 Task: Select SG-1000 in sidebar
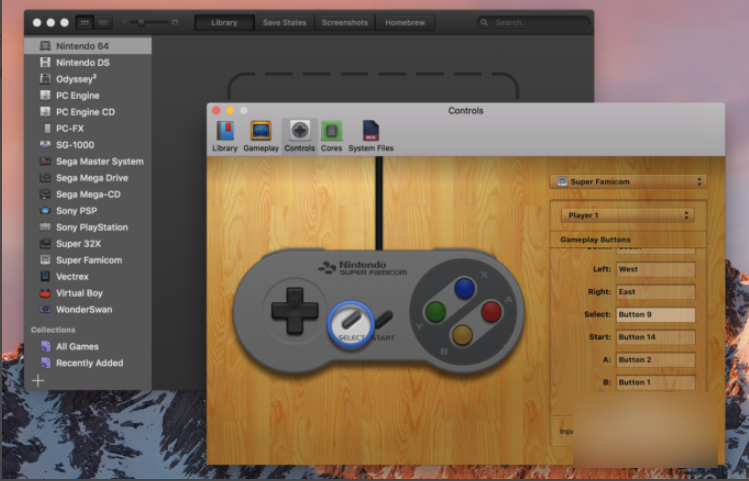tap(88, 145)
